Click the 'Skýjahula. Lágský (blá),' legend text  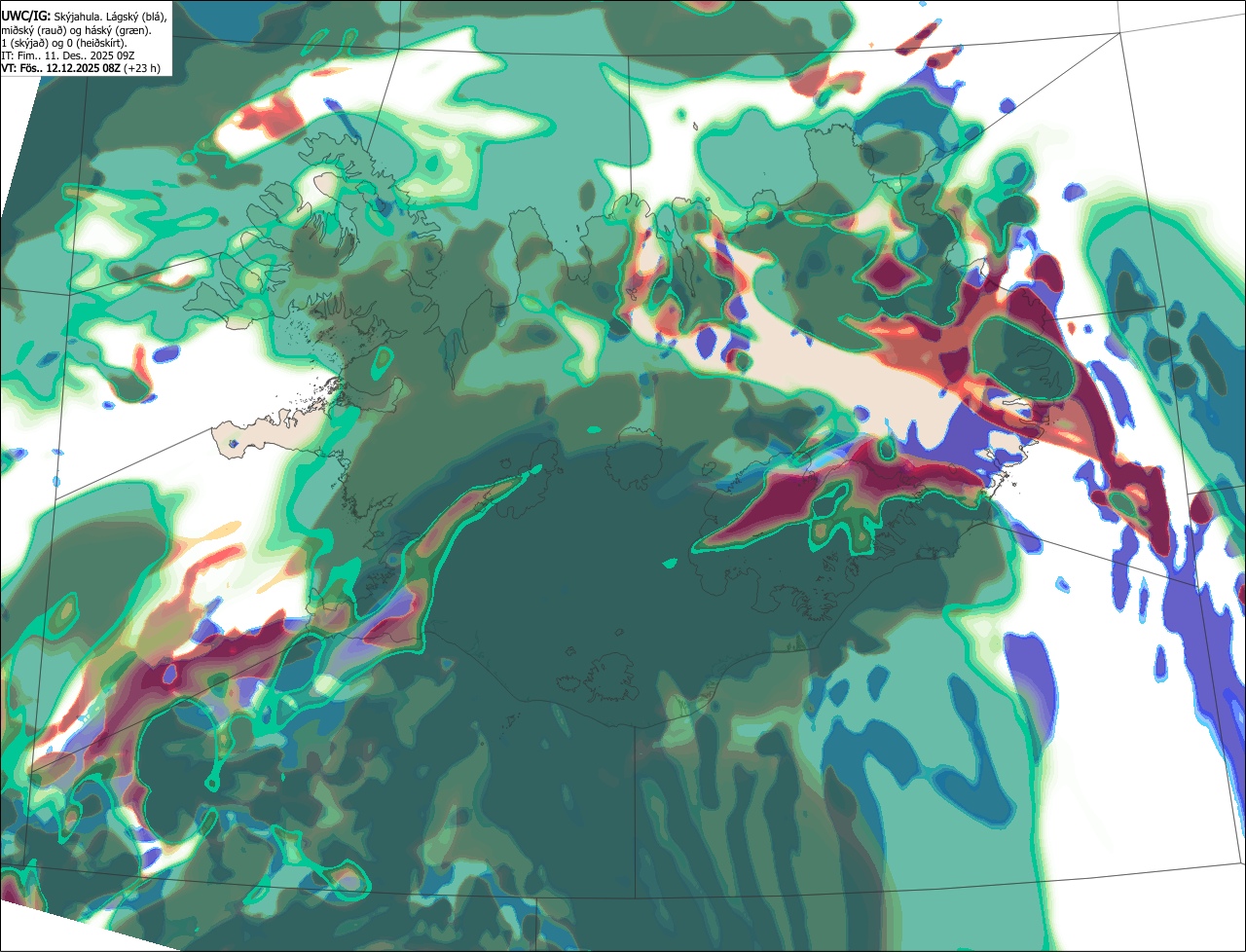pos(111,17)
